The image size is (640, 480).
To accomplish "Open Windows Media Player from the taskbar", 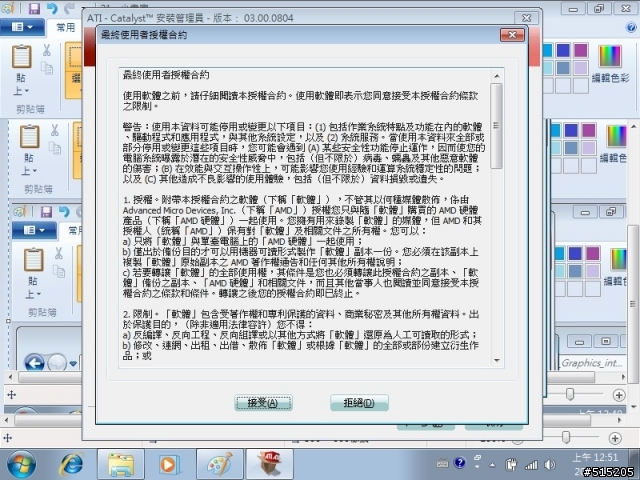I will pos(169,464).
